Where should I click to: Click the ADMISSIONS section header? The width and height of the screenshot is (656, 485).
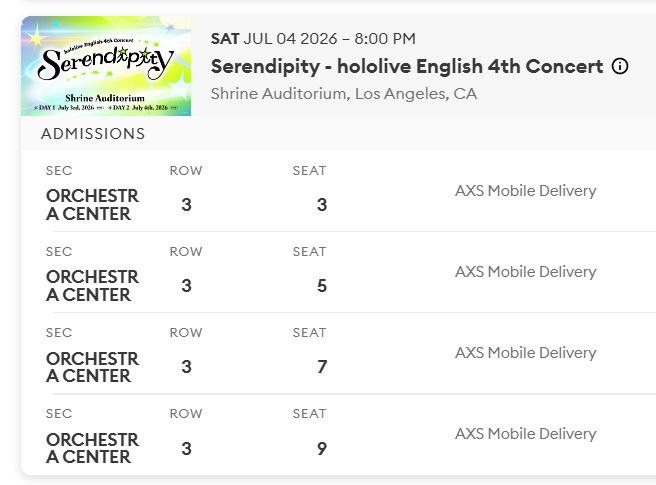pos(93,134)
